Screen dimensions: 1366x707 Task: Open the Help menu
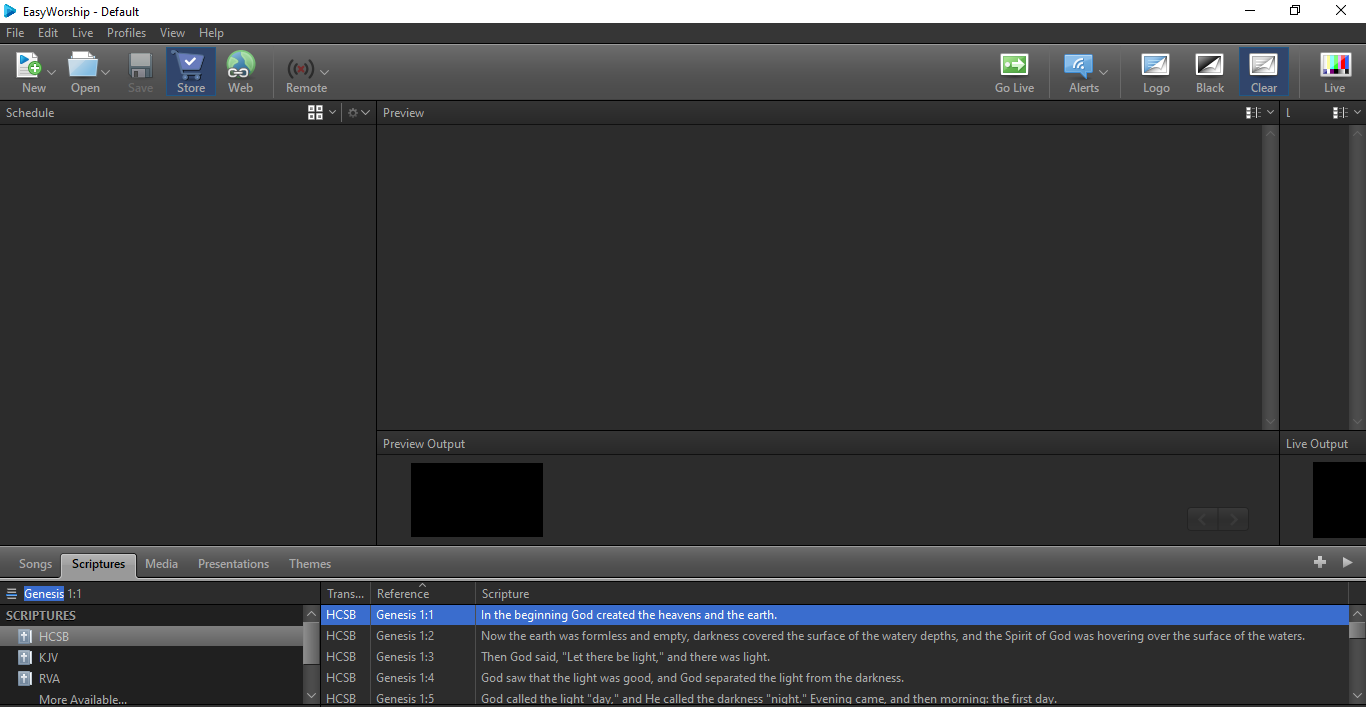(x=211, y=33)
